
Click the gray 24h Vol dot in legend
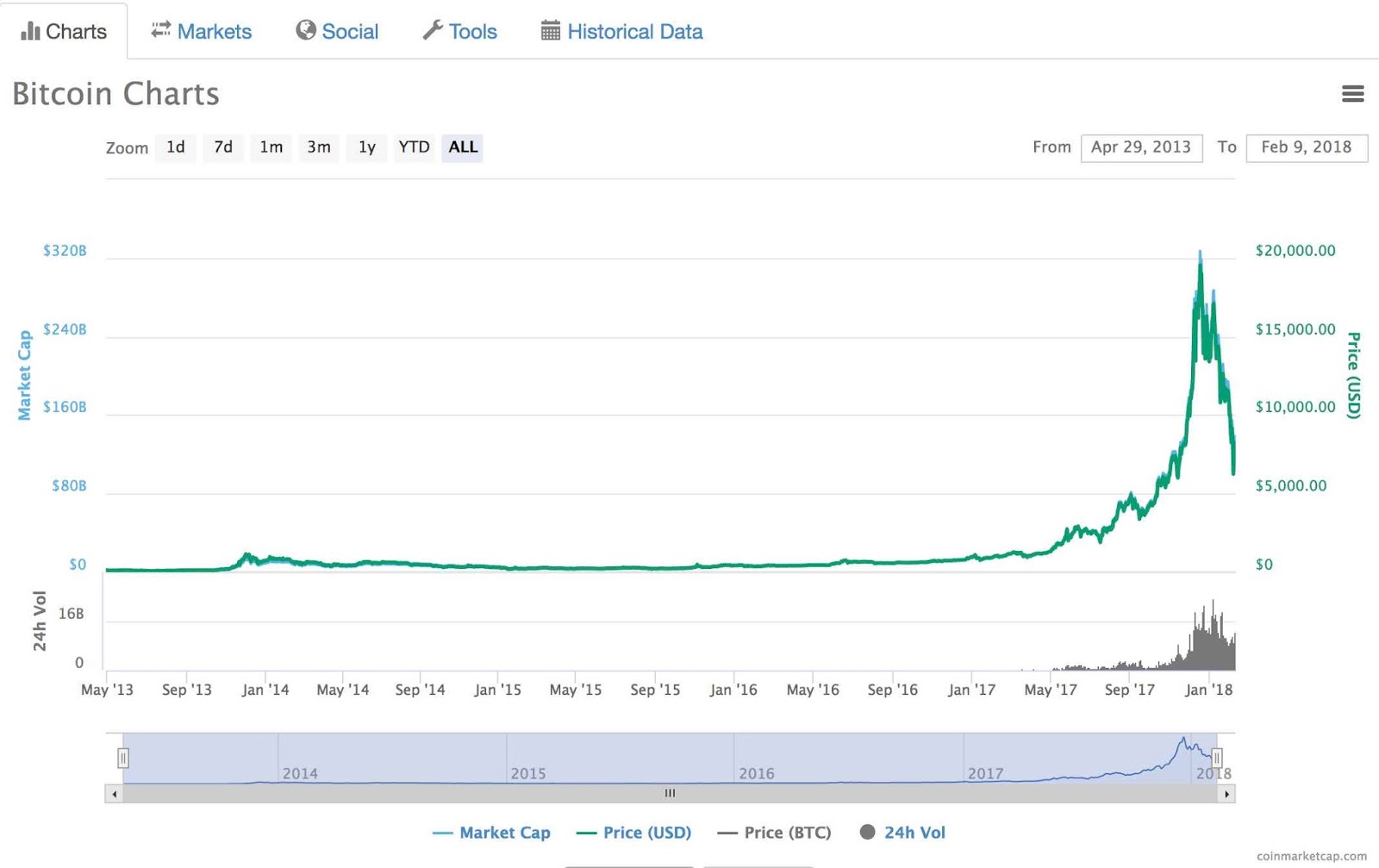868,833
